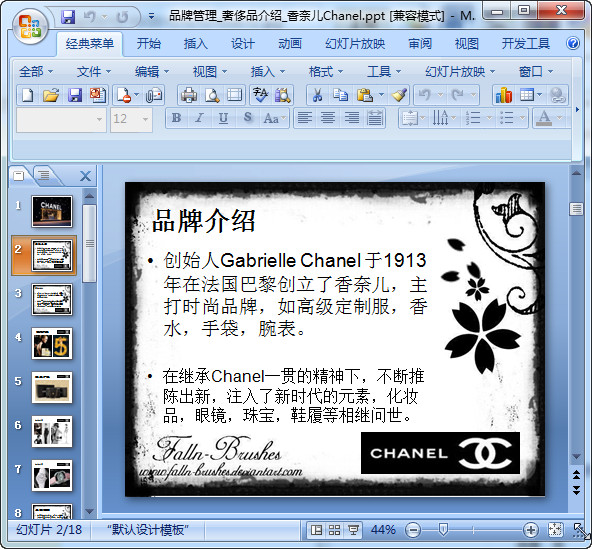Select the 经典菜单 ribbon tab
Image resolution: width=592 pixels, height=549 pixels.
[89, 44]
